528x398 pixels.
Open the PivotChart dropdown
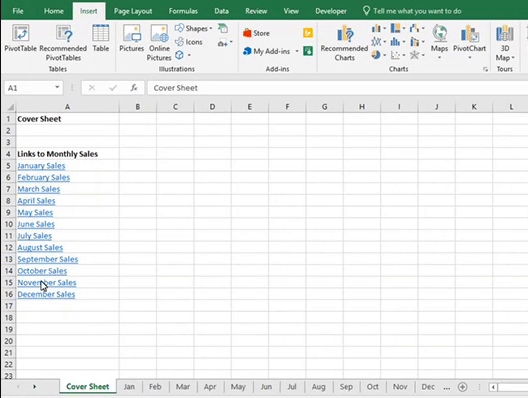pos(469,58)
